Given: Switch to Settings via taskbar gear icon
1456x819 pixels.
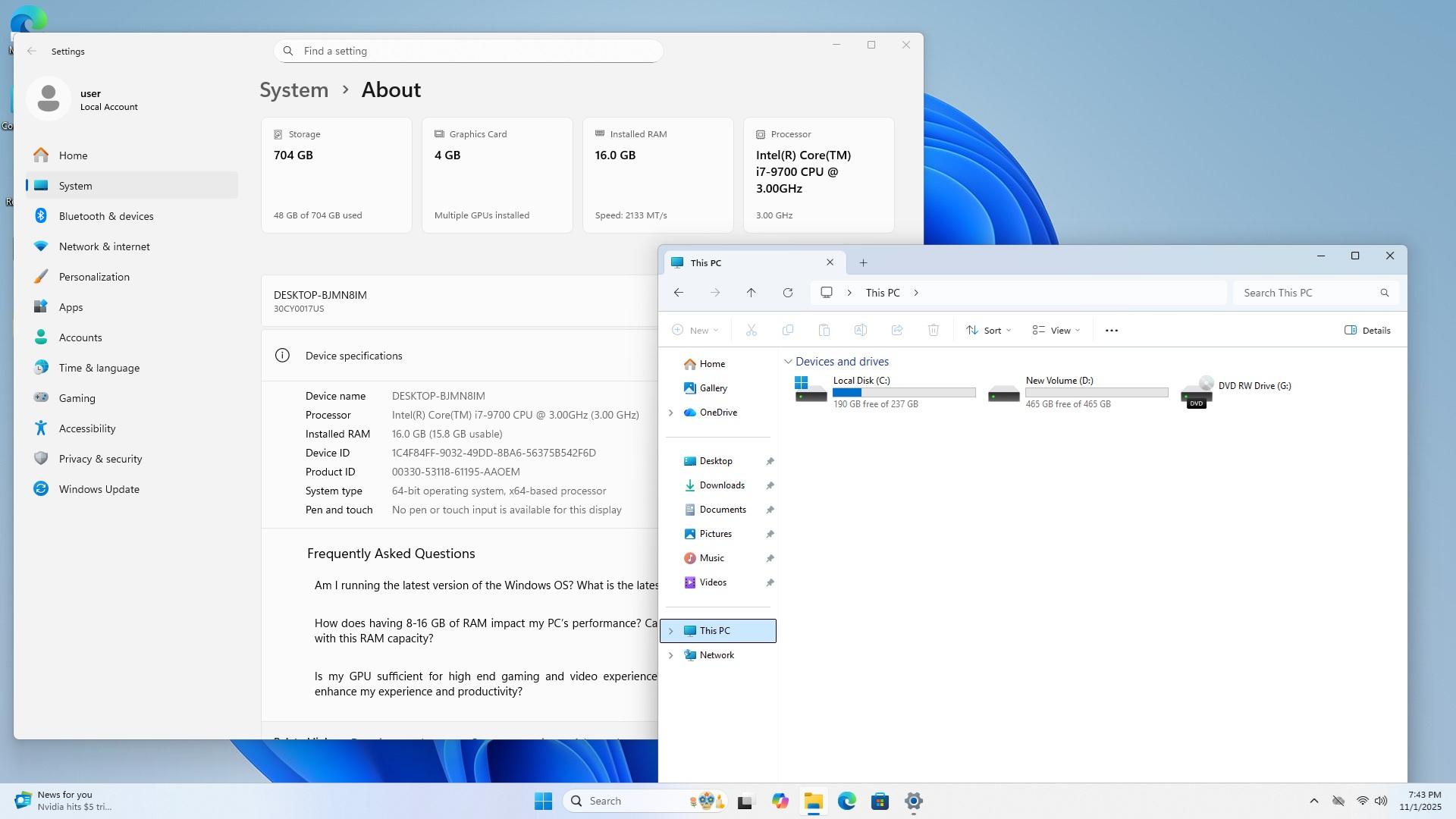Looking at the screenshot, I should [x=913, y=801].
